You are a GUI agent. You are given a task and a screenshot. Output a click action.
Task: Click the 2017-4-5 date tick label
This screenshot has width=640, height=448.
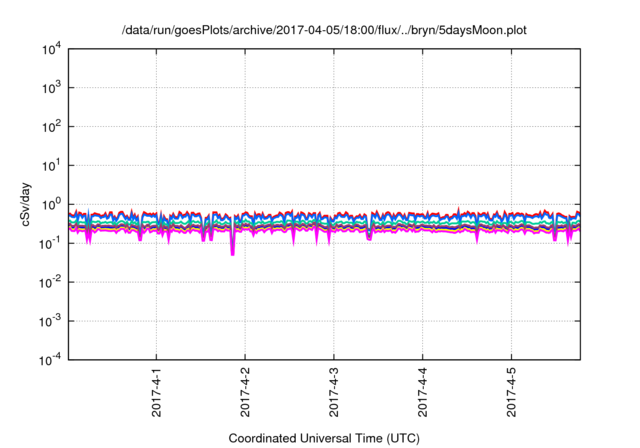[512, 395]
